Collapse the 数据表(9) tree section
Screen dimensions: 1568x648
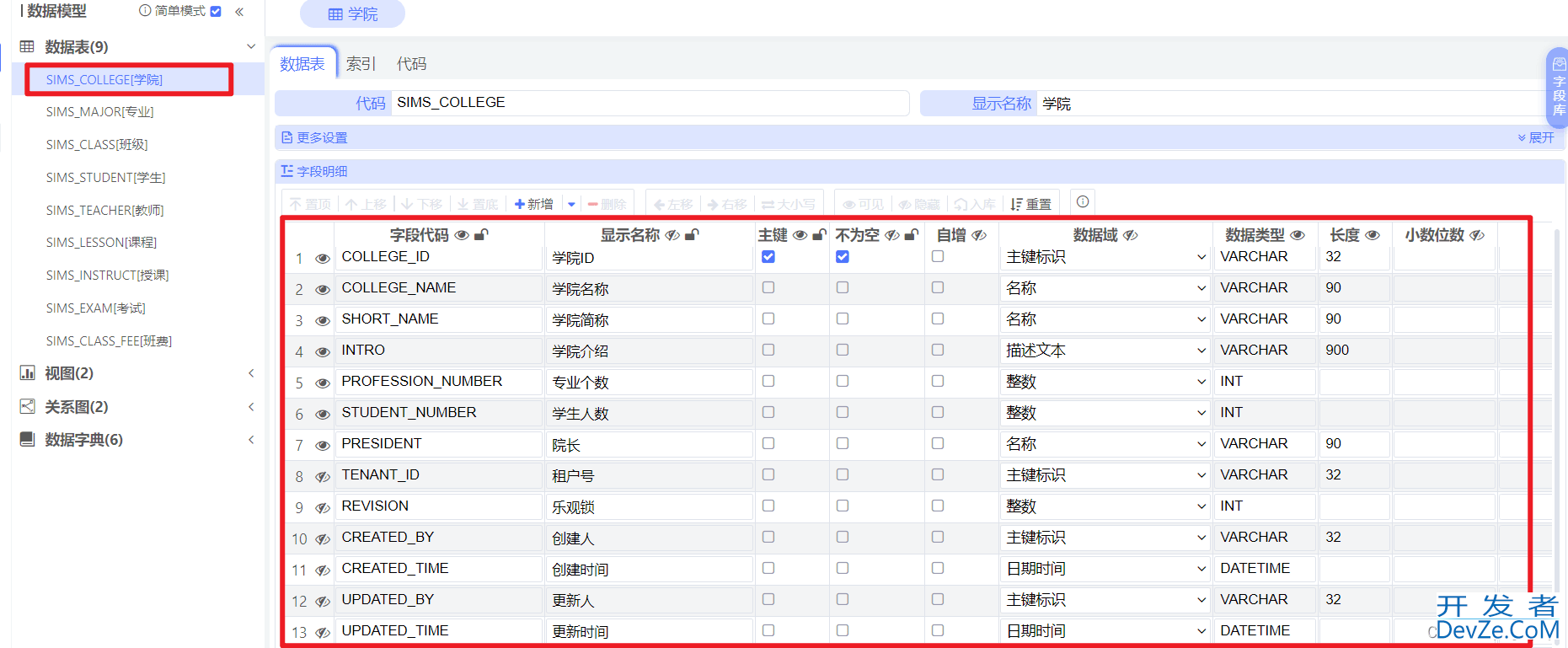(x=251, y=46)
